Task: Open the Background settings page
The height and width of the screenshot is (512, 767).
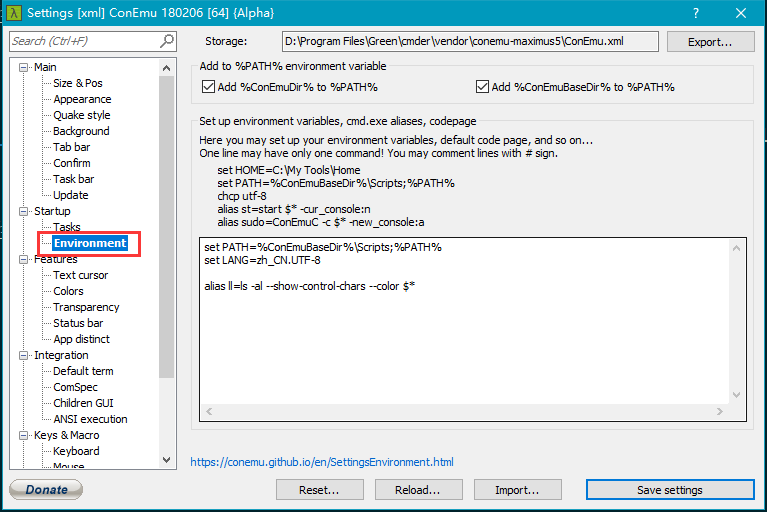Action: point(81,131)
